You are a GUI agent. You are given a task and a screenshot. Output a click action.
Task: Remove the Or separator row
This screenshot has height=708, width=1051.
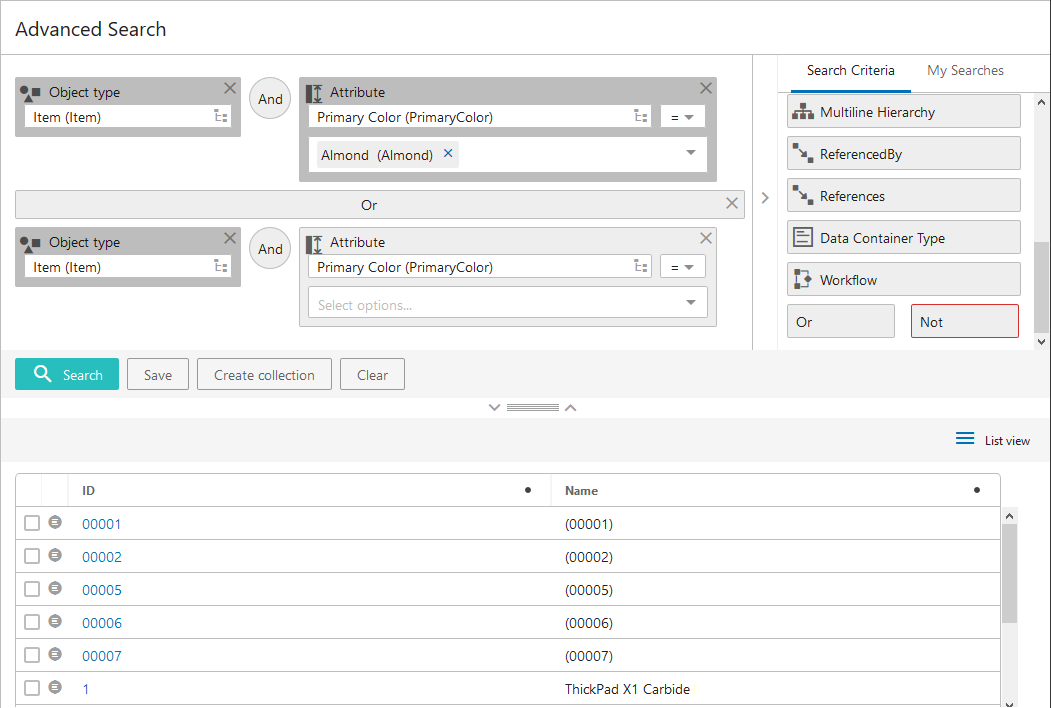732,204
